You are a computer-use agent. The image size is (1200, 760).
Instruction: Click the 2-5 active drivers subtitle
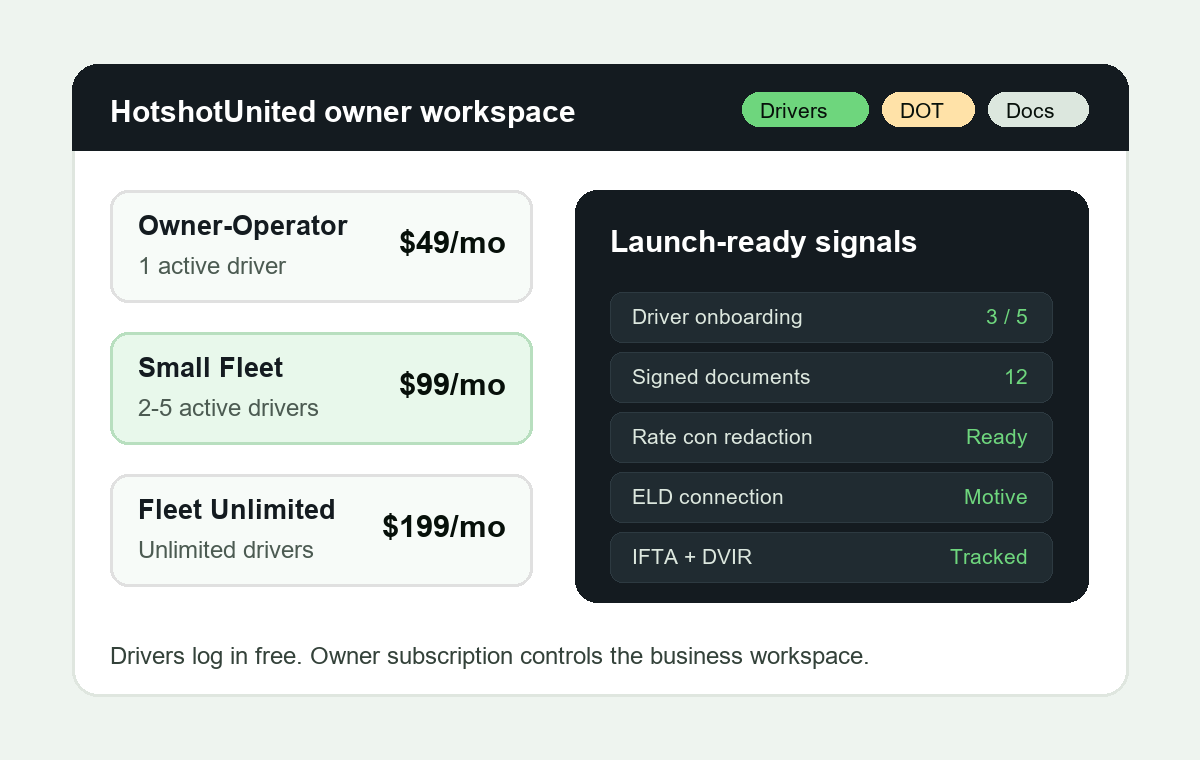pos(228,408)
